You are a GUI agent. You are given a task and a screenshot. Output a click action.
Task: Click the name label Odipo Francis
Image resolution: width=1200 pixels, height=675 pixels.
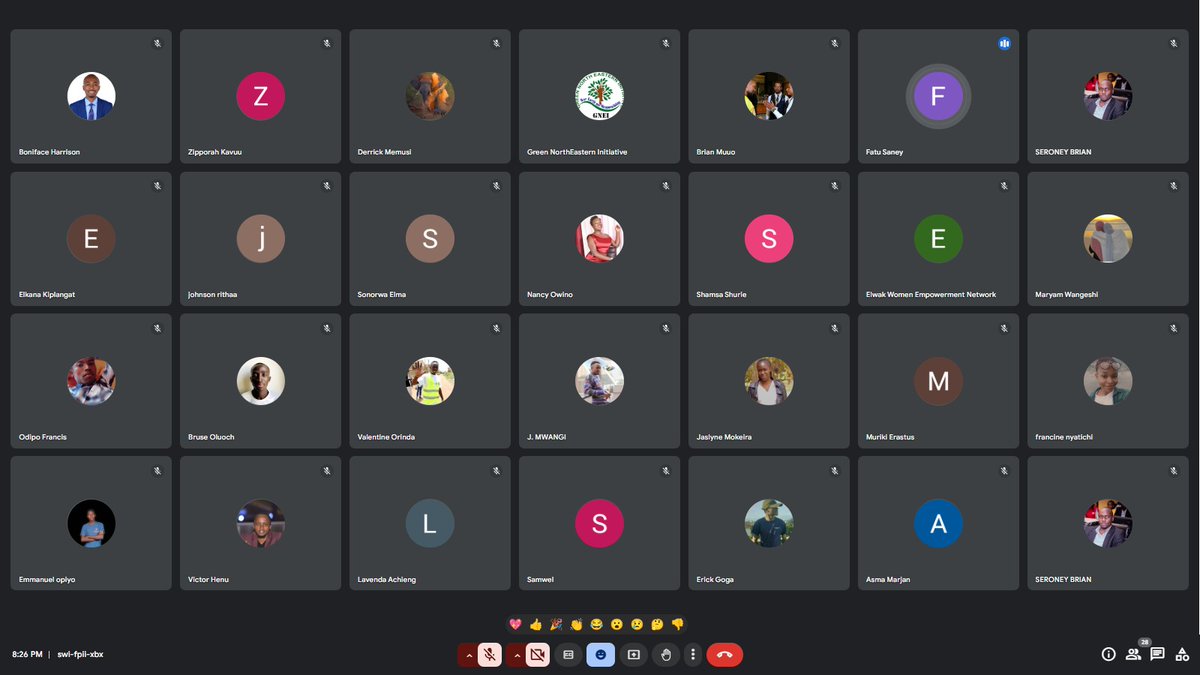tap(43, 437)
